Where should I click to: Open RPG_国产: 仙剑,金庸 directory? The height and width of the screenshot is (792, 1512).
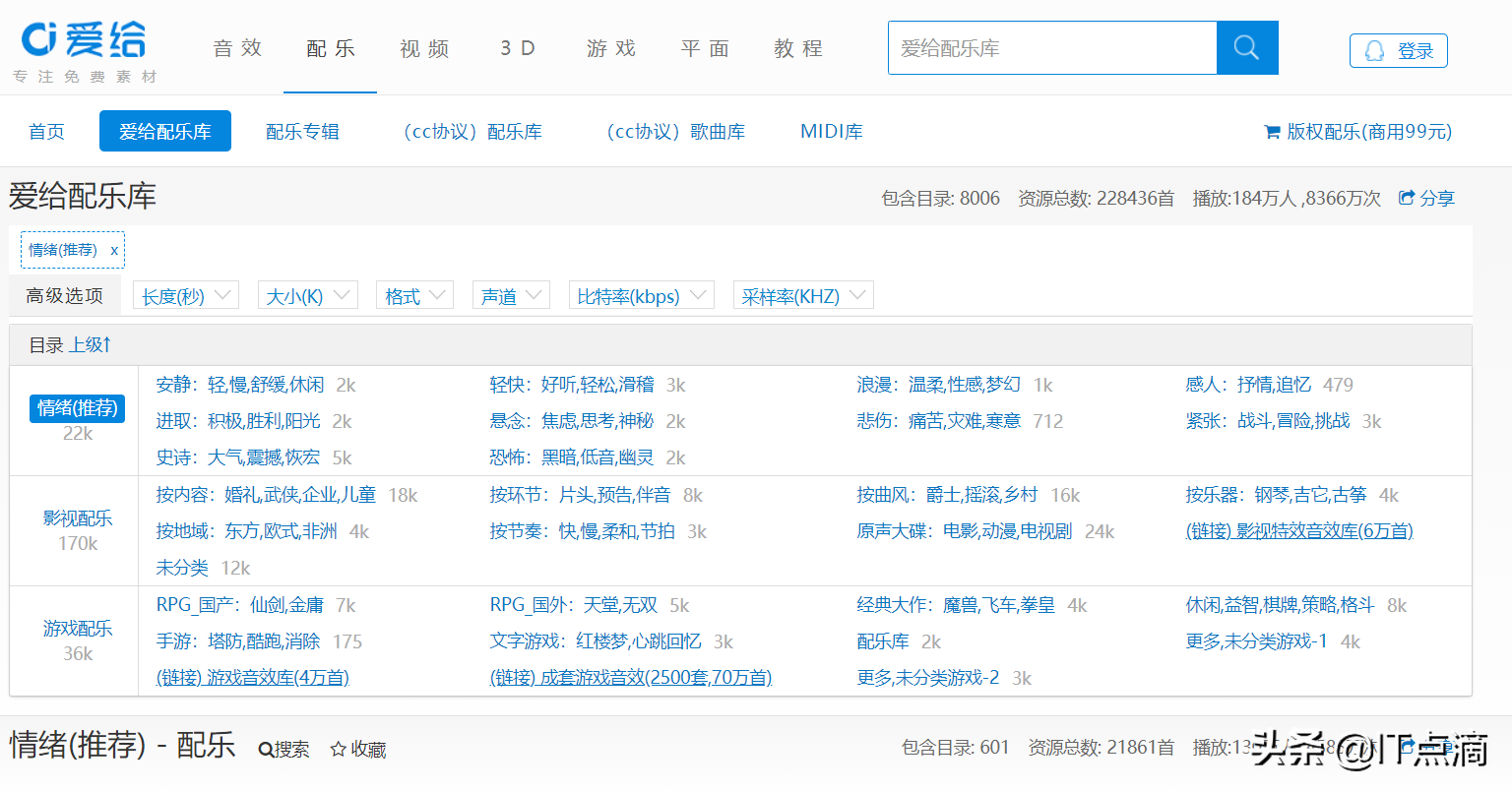pyautogui.click(x=240, y=605)
